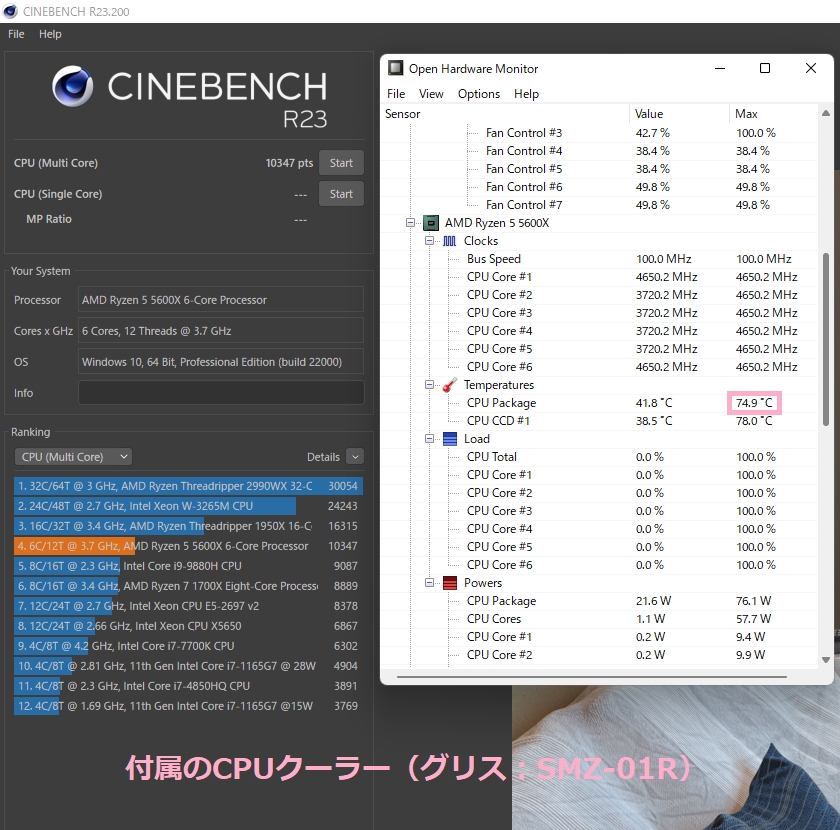Viewport: 840px width, 830px height.
Task: Click the red Powers group icon
Action: (x=449, y=583)
